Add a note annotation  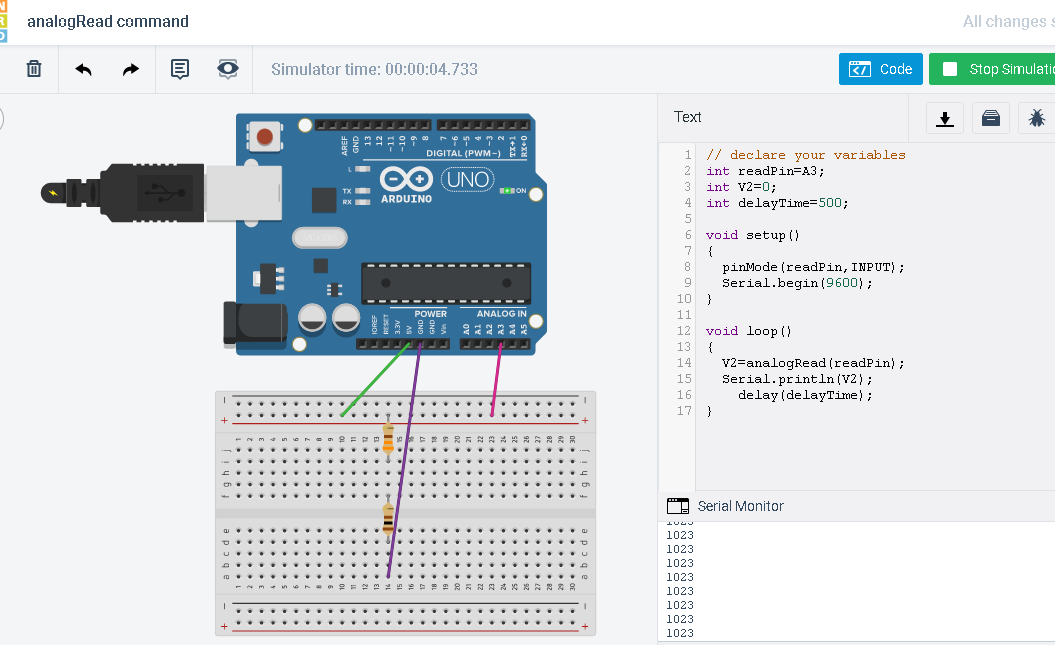[178, 68]
